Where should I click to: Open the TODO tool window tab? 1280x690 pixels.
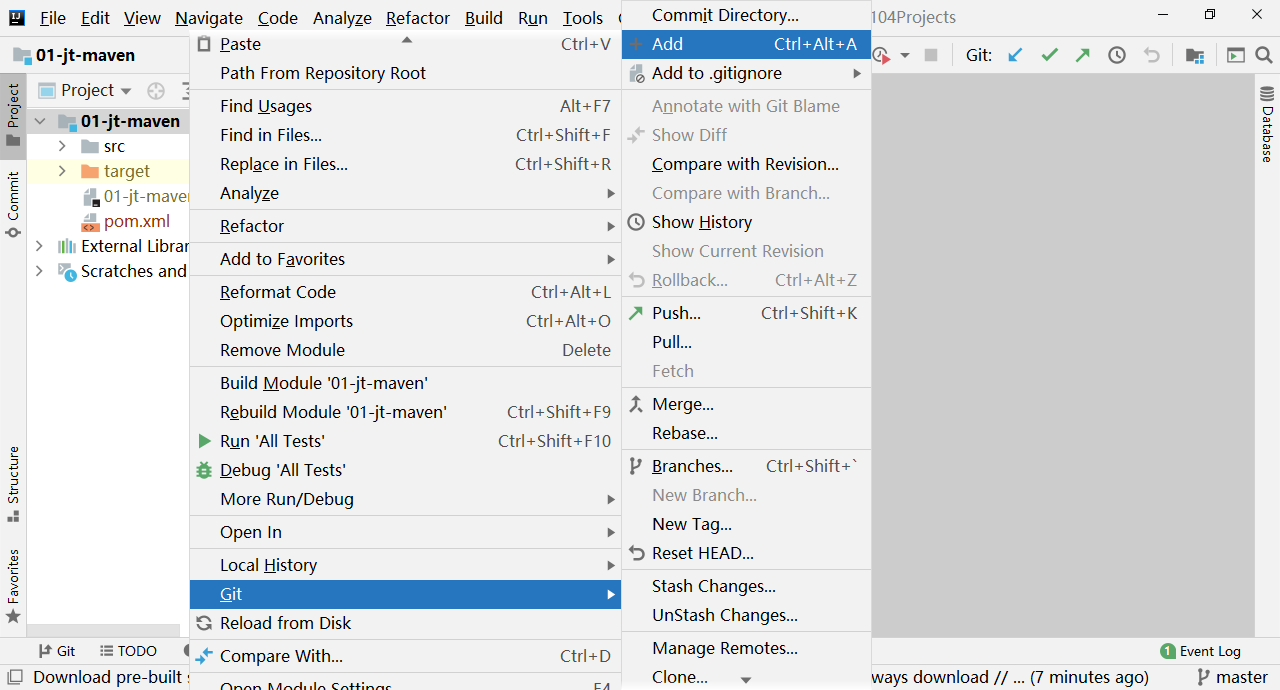[x=128, y=651]
